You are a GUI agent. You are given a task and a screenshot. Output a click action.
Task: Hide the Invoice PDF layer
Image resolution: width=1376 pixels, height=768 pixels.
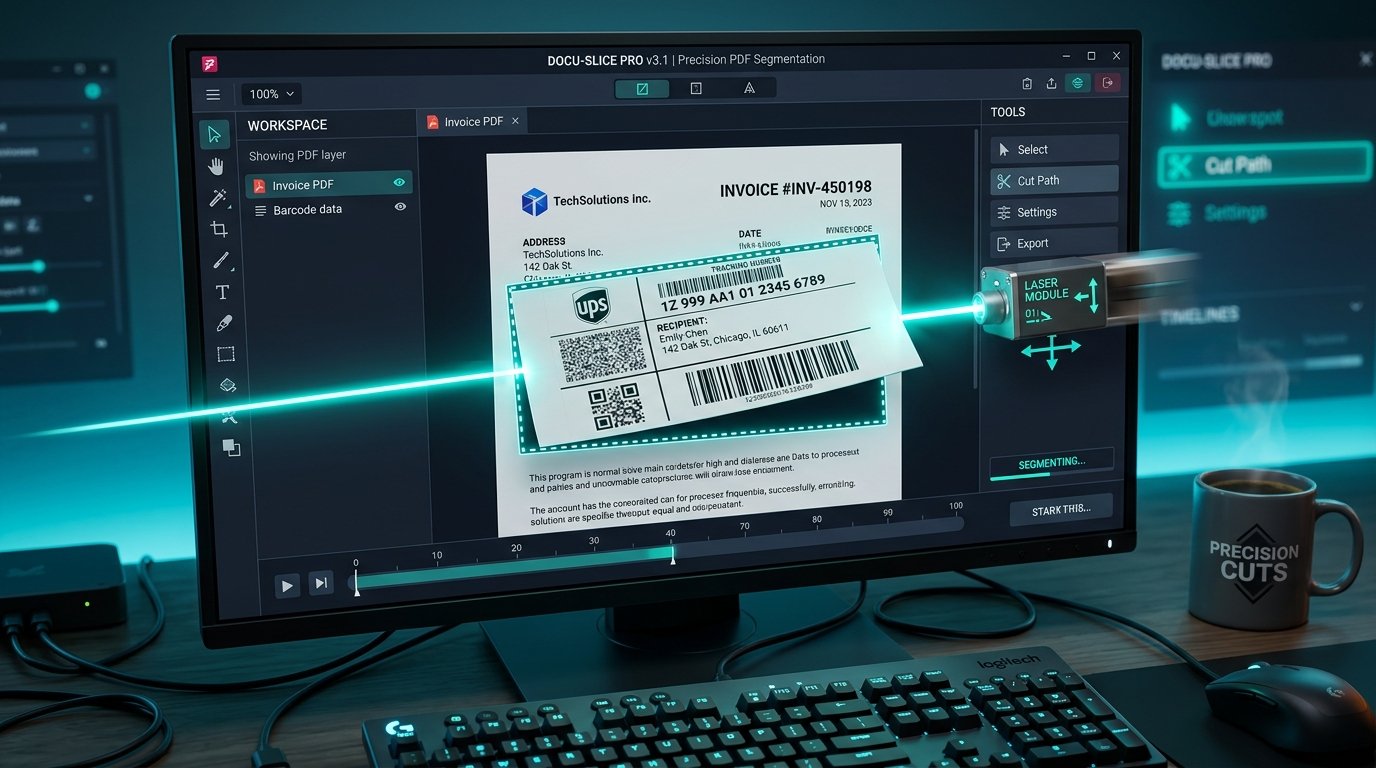(399, 183)
